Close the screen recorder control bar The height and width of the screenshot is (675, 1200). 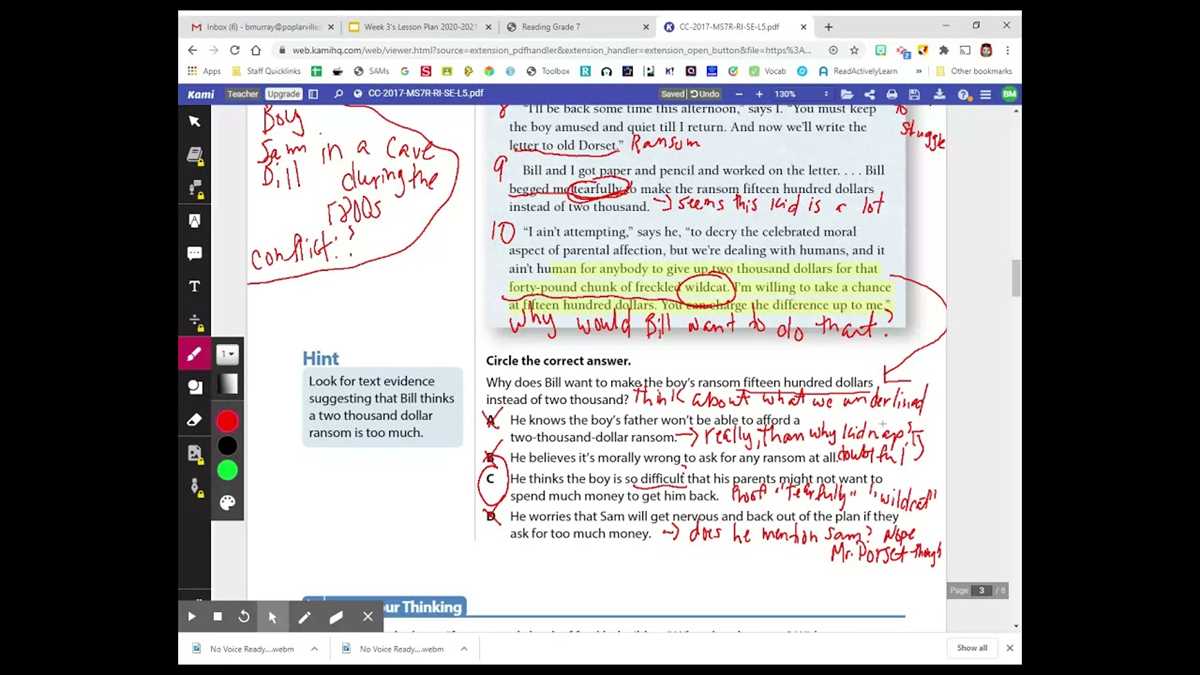368,617
